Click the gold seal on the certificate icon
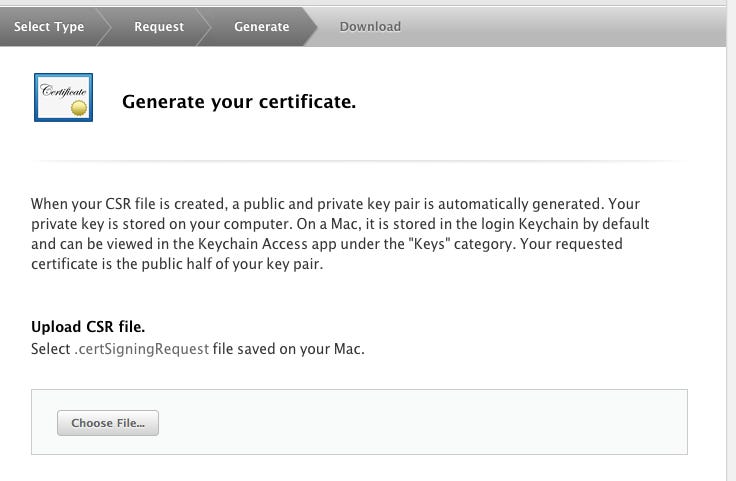 [78, 106]
